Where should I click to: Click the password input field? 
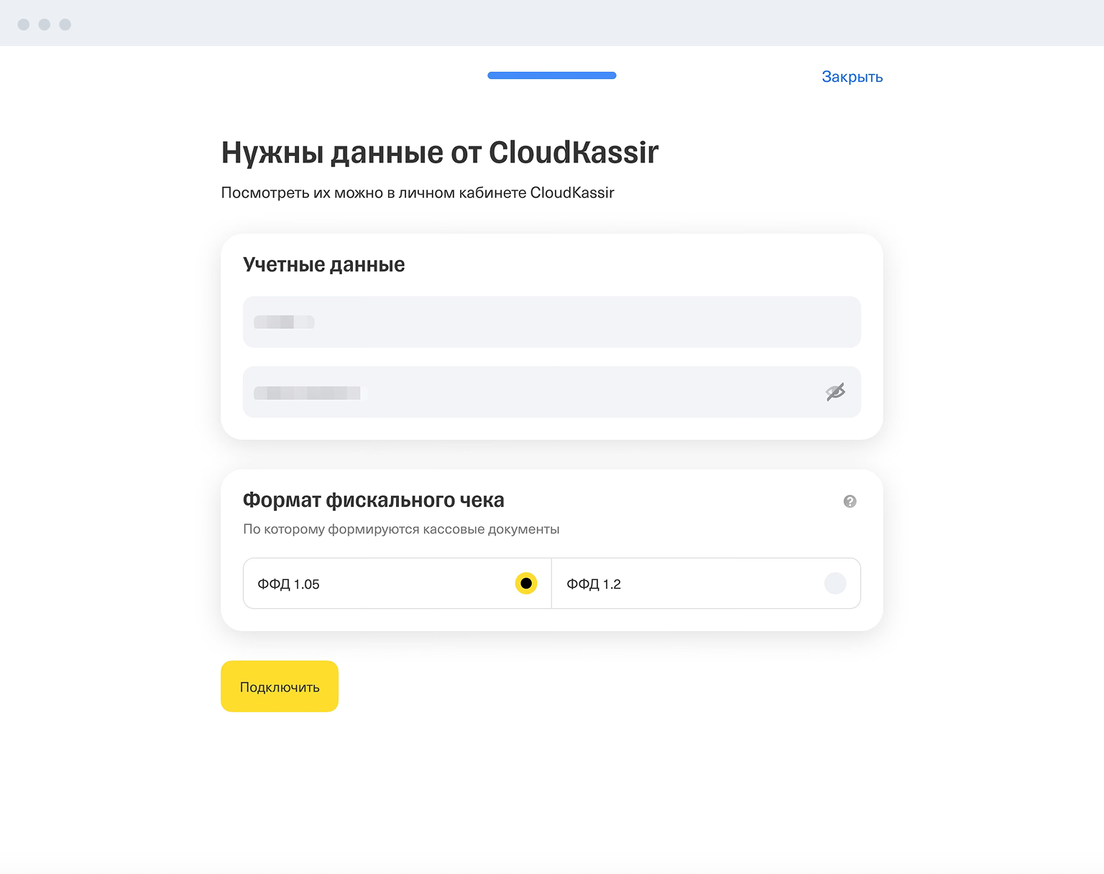(551, 392)
